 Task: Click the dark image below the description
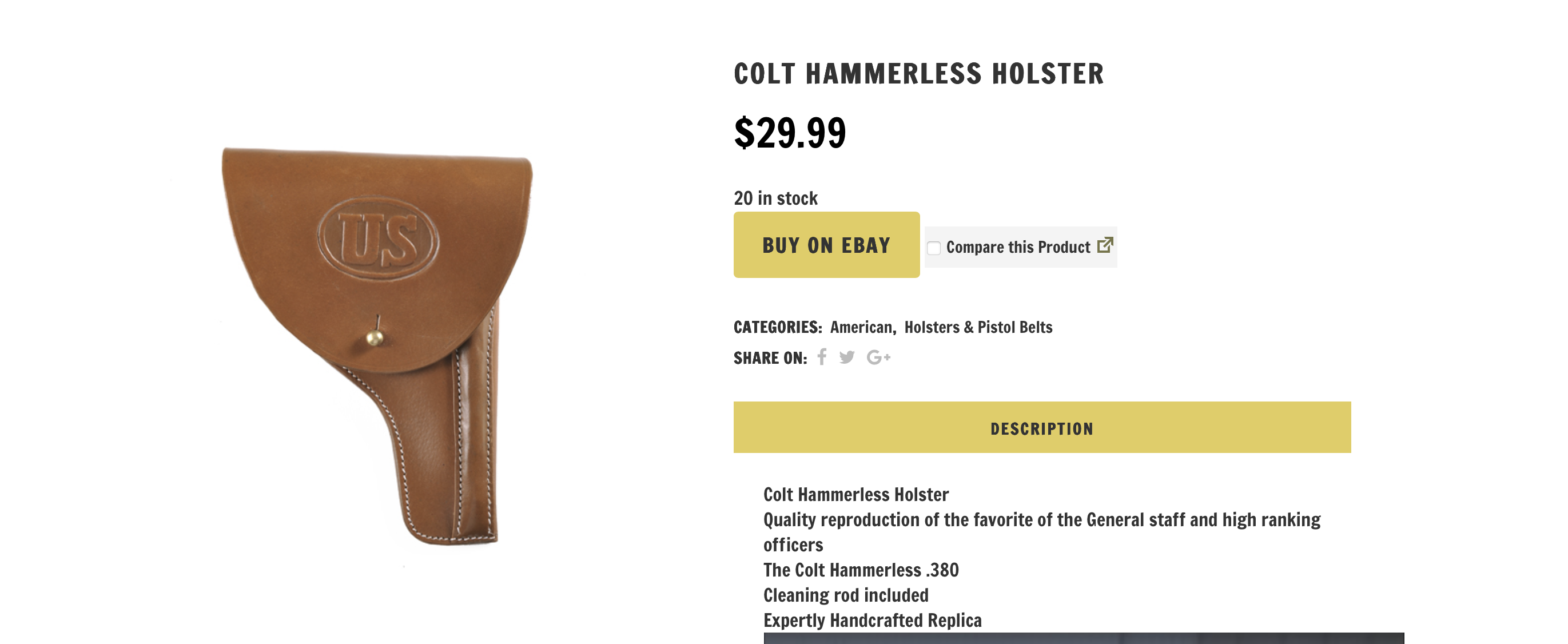pyautogui.click(x=1084, y=638)
